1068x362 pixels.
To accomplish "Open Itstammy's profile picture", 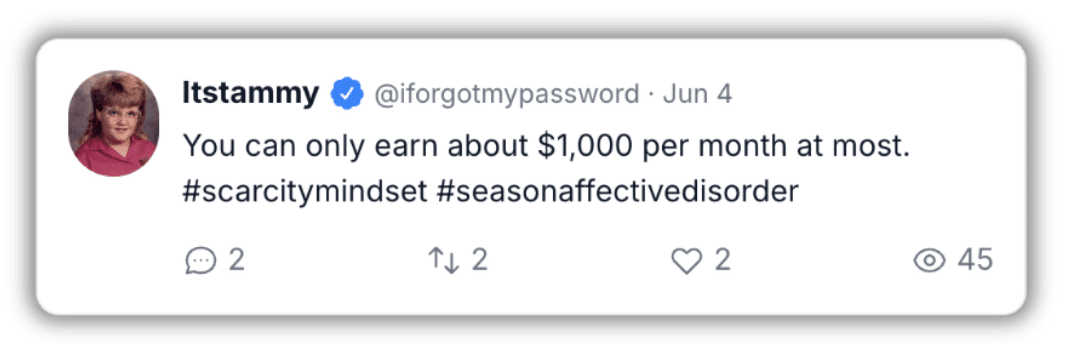I will click(114, 123).
